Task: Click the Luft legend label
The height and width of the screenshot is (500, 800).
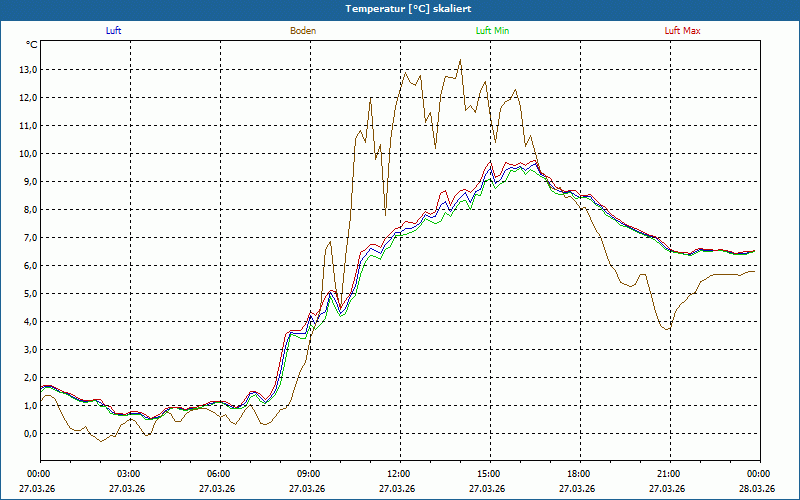Action: (x=114, y=31)
